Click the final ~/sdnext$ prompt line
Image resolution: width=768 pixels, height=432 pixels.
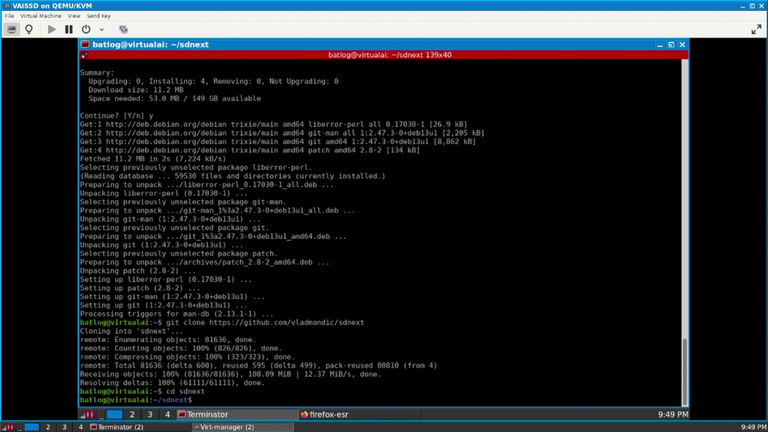136,400
